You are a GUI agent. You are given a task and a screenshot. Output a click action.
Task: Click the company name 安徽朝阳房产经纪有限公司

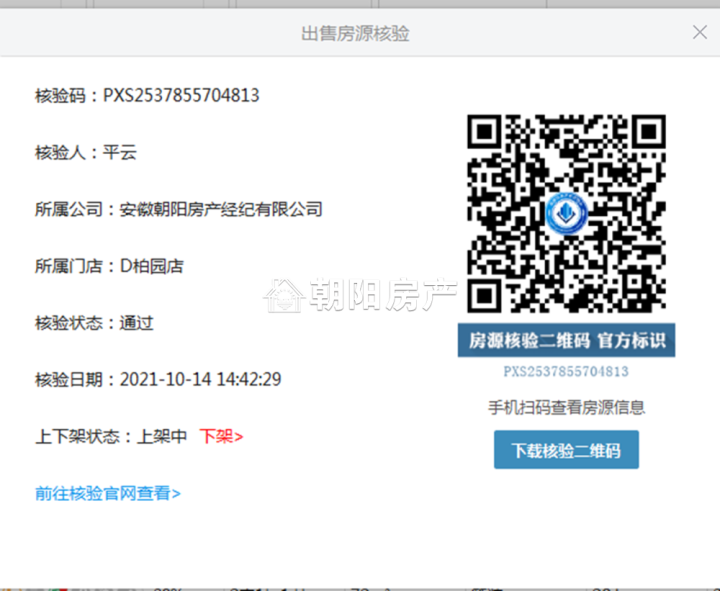click(x=221, y=210)
